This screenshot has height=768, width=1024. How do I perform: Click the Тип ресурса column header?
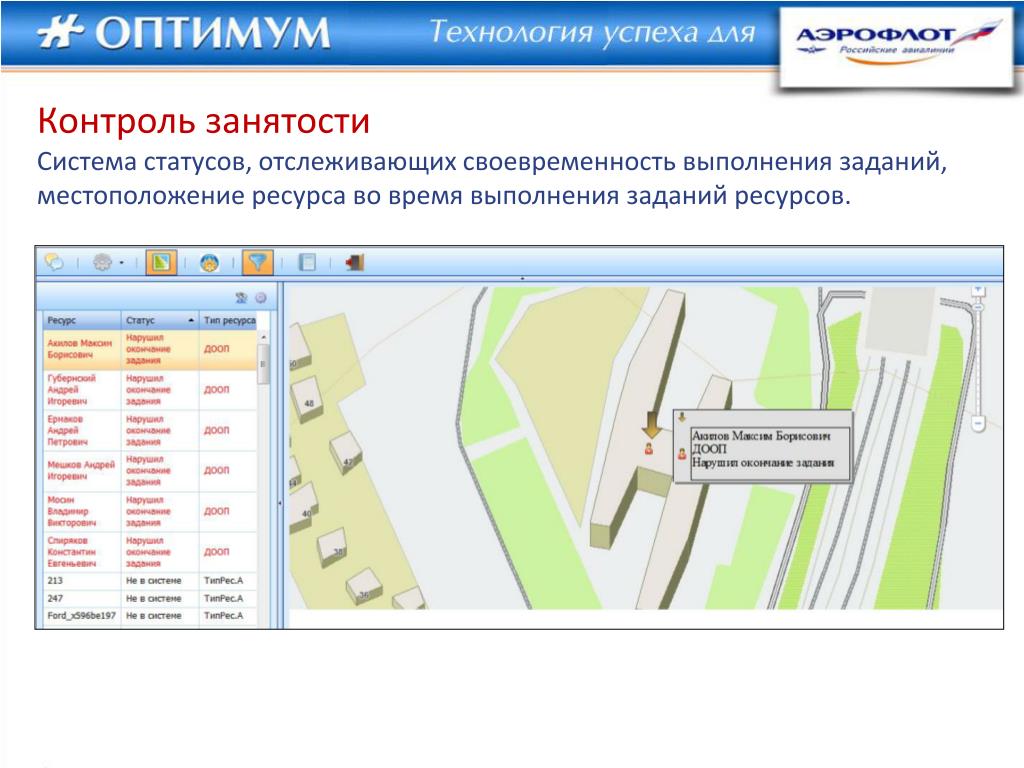point(228,320)
